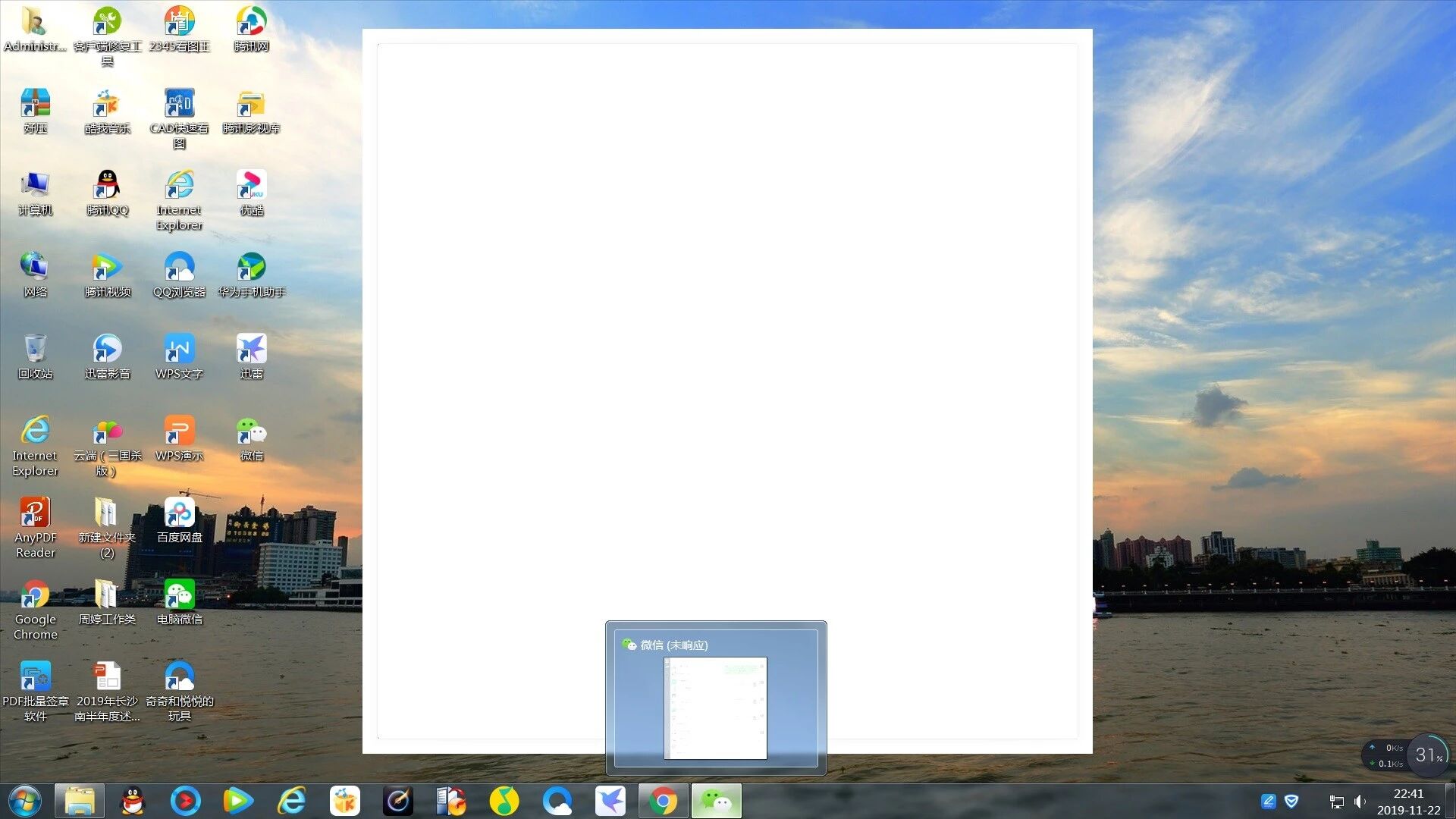Click the 31% memory usage floating widget

pos(1428,755)
